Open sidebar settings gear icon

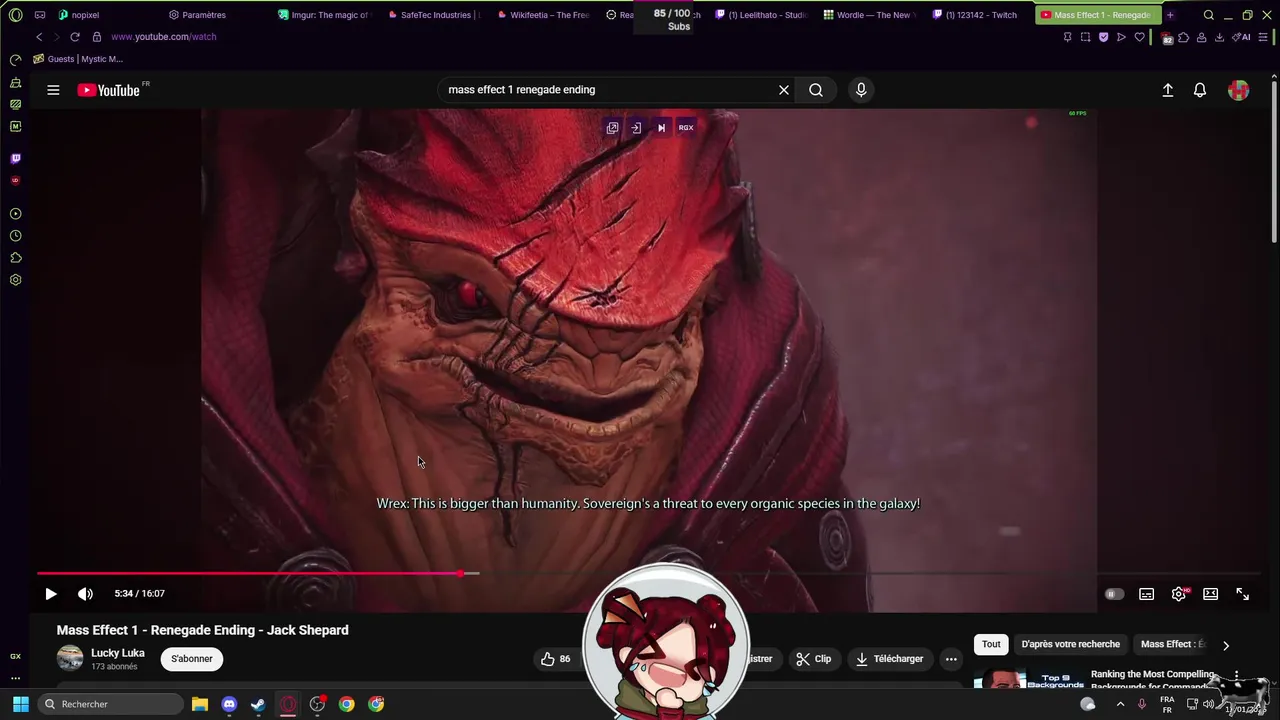tap(15, 280)
